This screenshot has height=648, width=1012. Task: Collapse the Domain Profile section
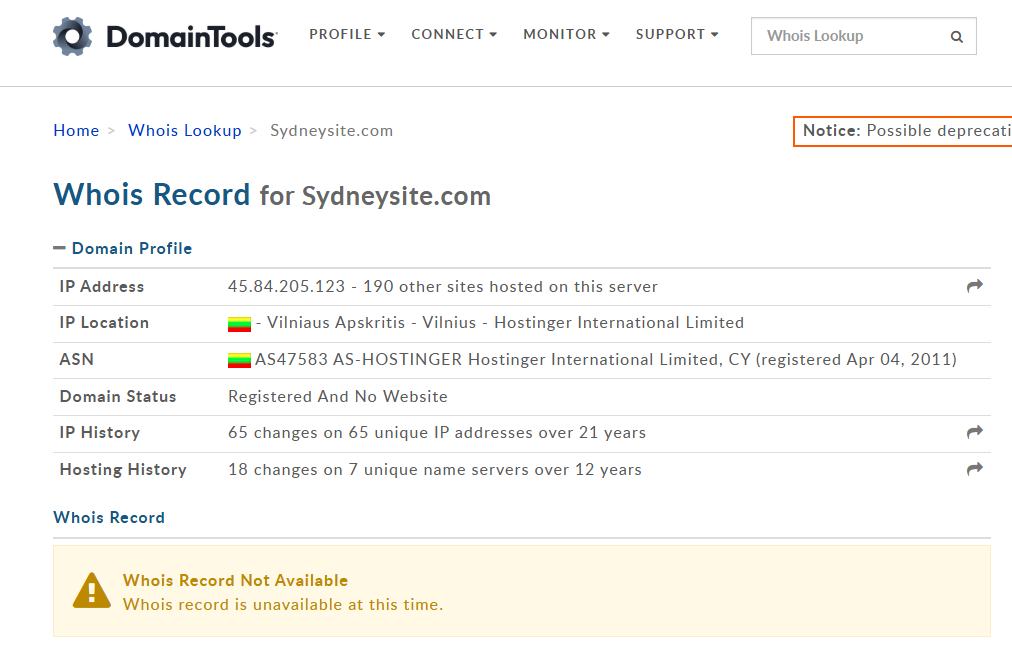point(123,248)
